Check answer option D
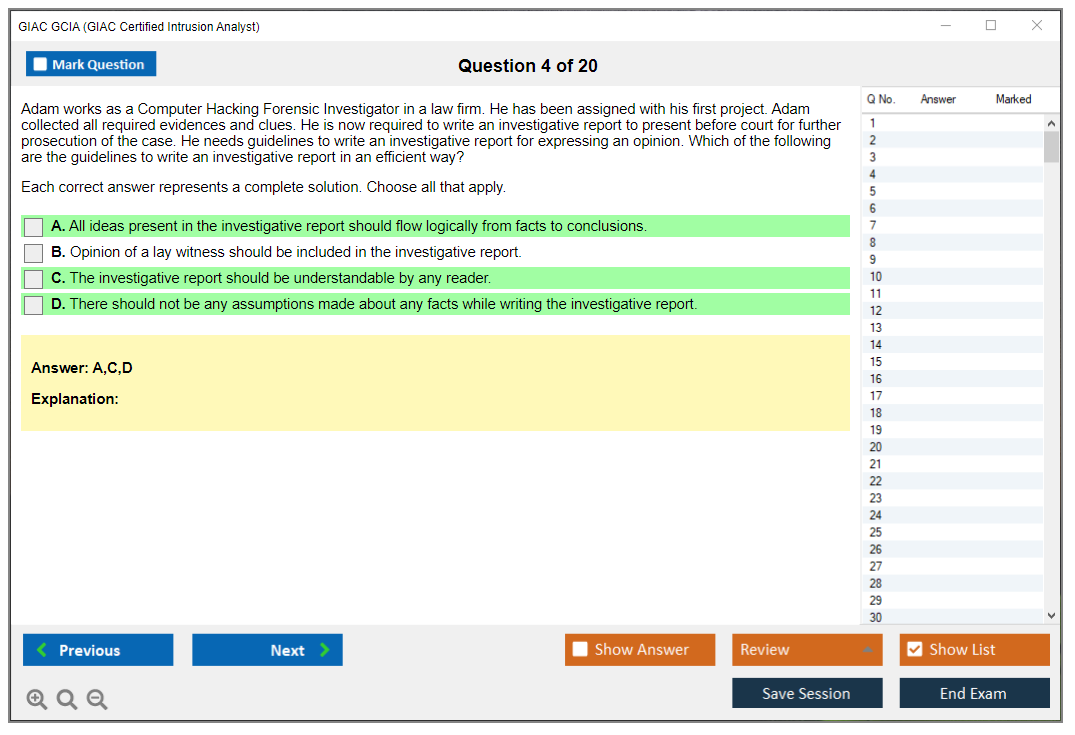Viewport: 1075px width, 735px height. coord(32,304)
